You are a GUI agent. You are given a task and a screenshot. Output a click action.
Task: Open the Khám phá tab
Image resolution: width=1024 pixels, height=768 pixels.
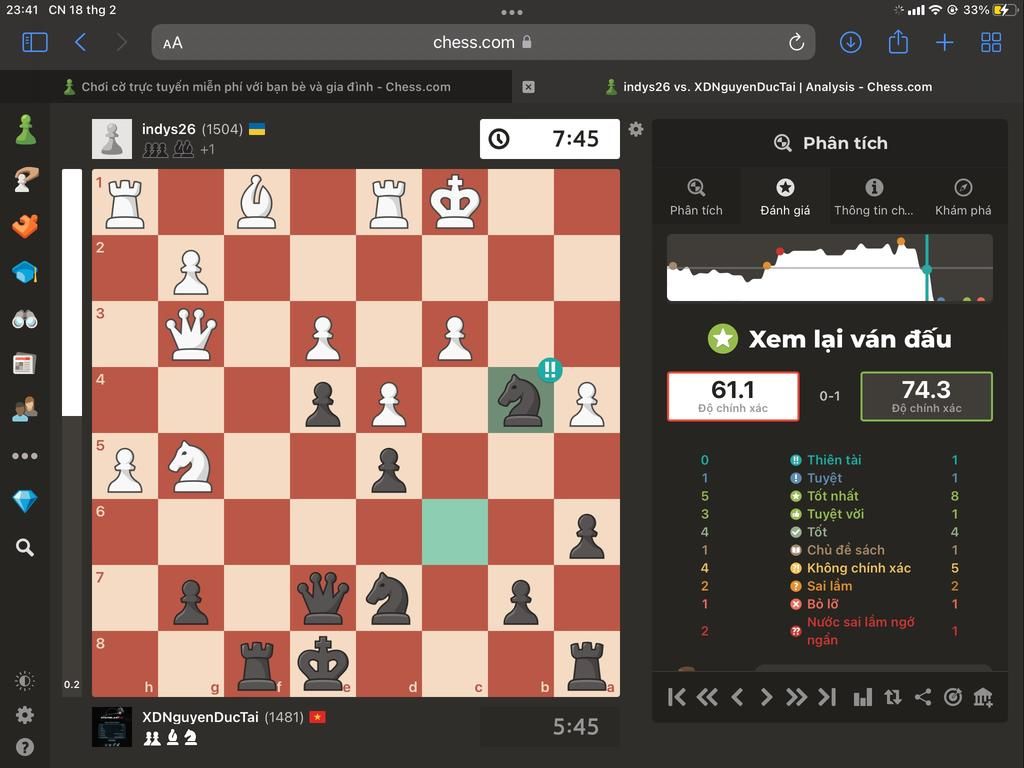[963, 197]
